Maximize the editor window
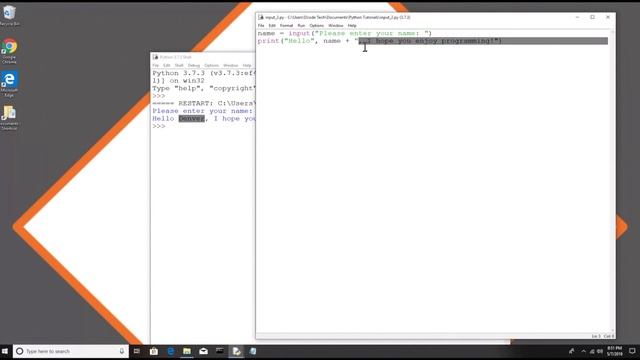The height and width of the screenshot is (360, 640). pos(592,17)
